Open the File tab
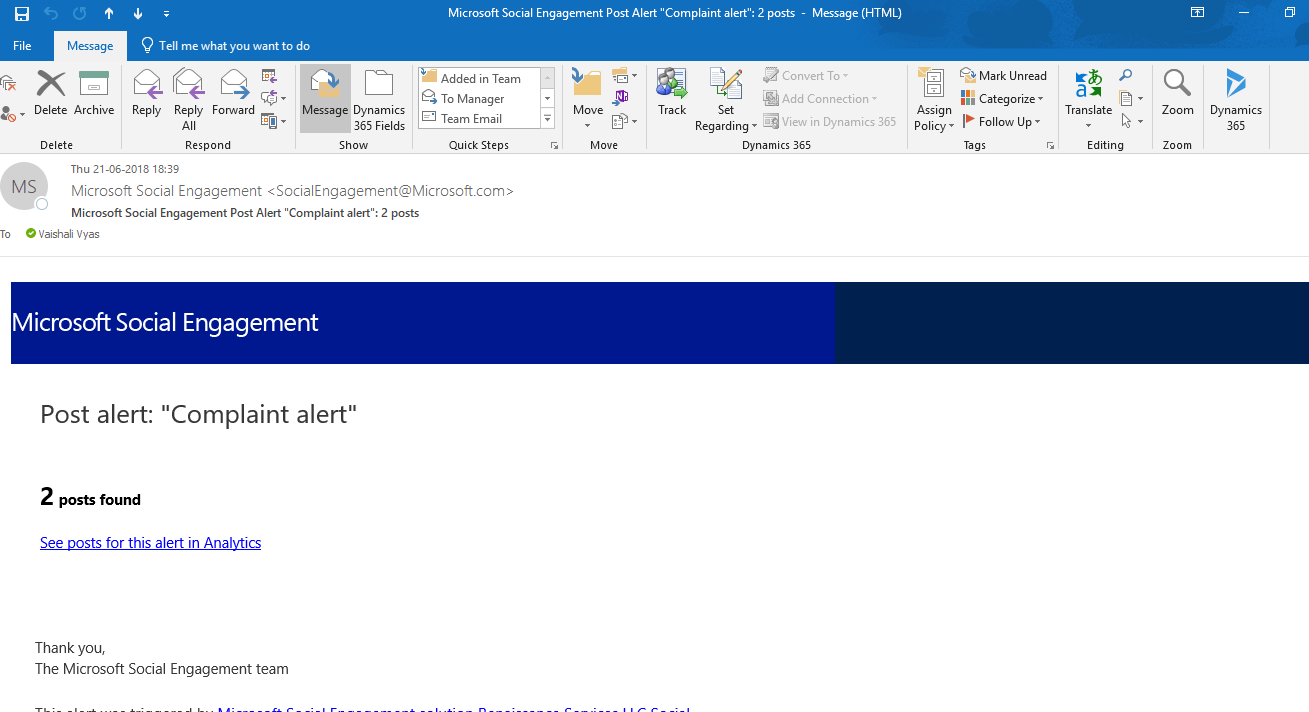The width and height of the screenshot is (1309, 712). (22, 46)
